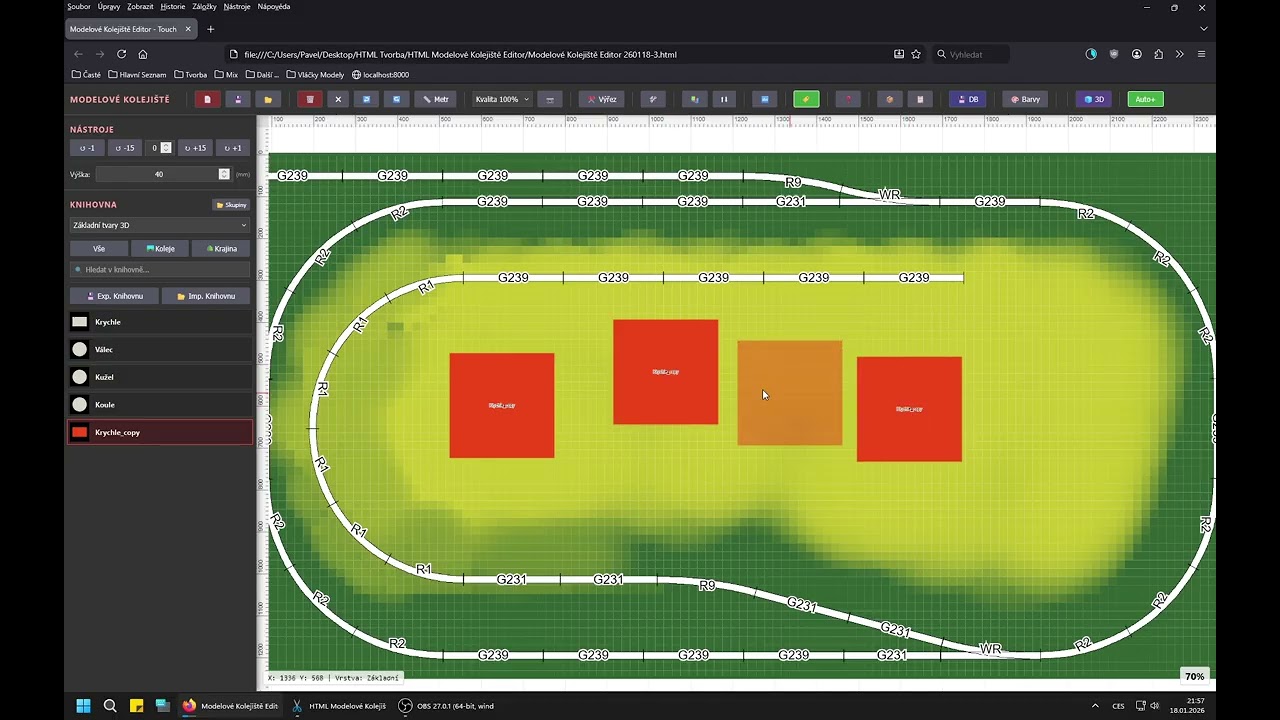Click the Výška stepper arrows
Viewport: 1280px width, 720px height.
[224, 174]
